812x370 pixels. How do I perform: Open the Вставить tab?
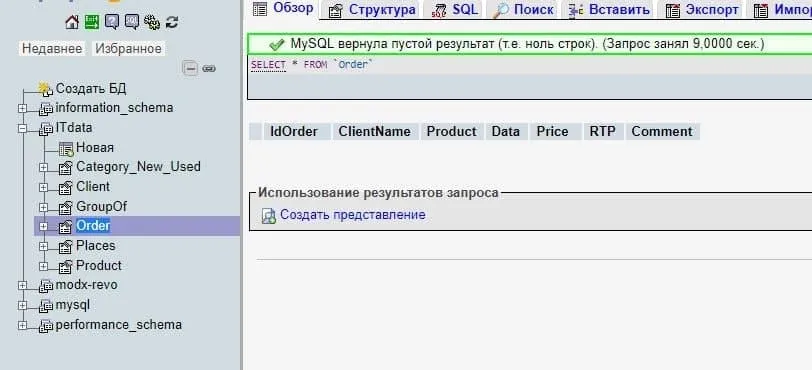click(x=608, y=9)
